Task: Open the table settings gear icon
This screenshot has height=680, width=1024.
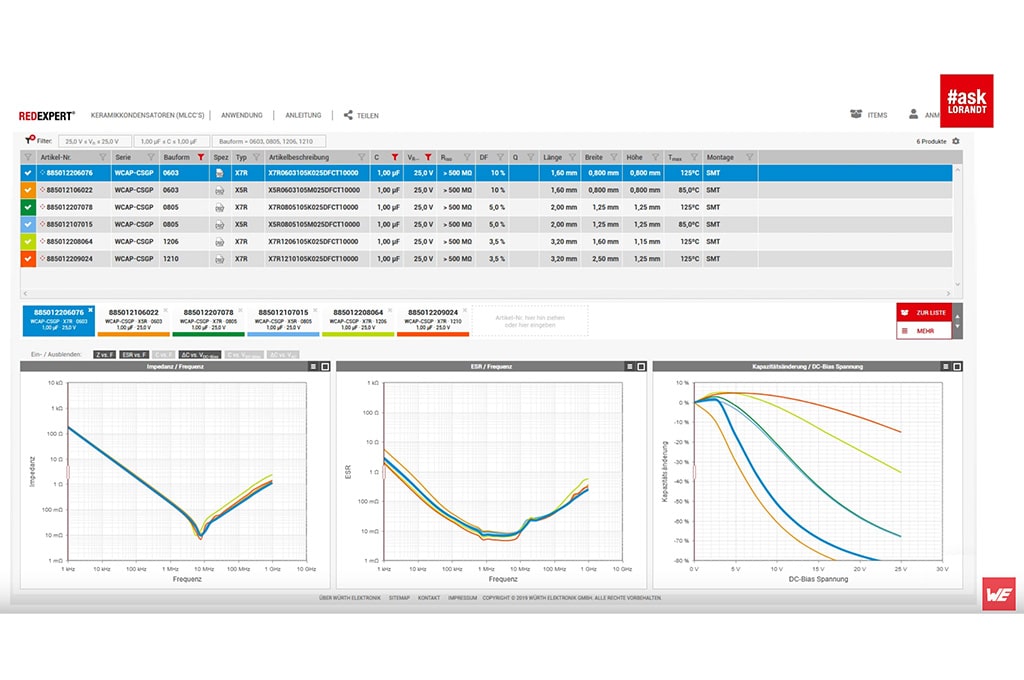Action: coord(956,141)
